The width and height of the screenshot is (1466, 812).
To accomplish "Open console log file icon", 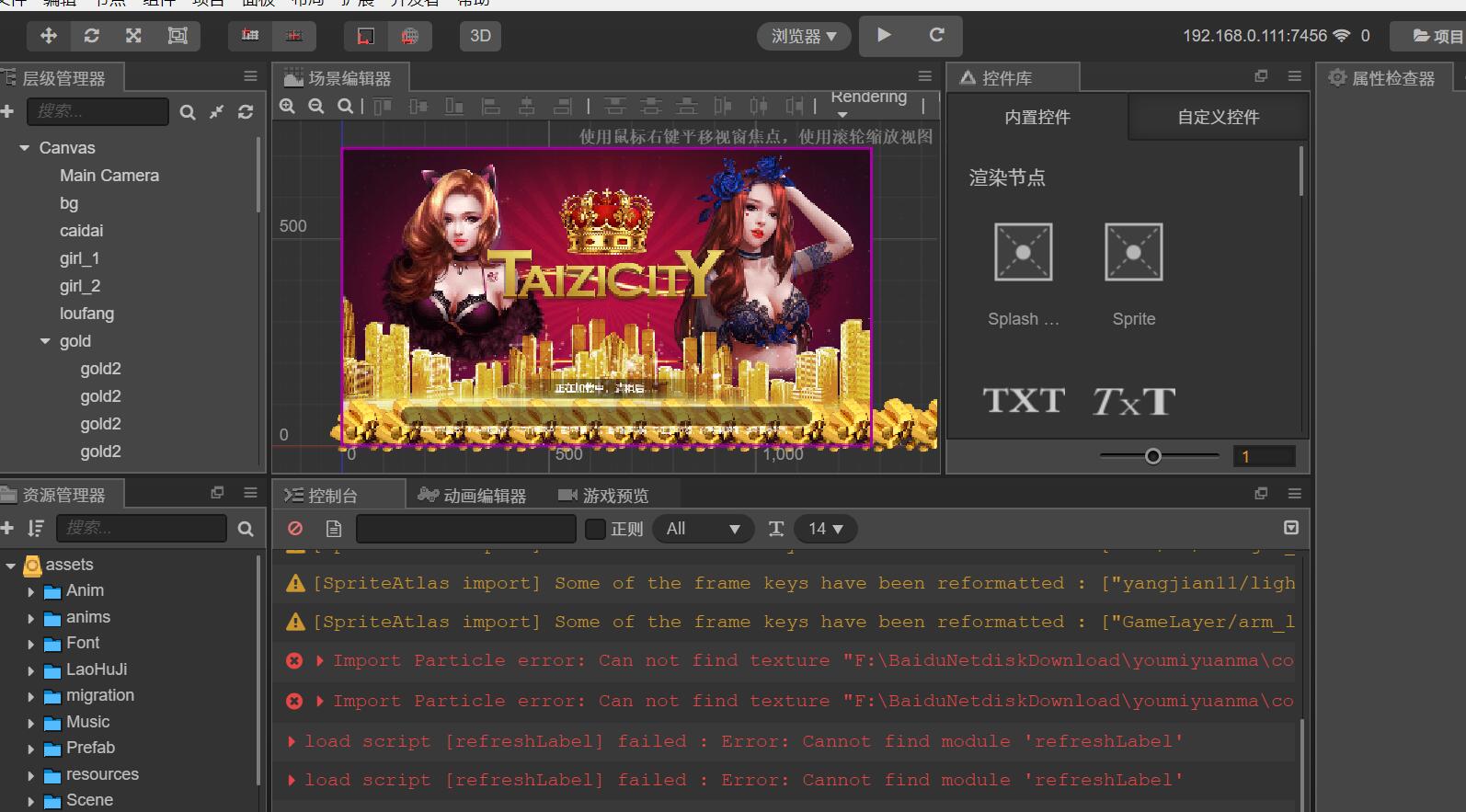I will (x=334, y=529).
